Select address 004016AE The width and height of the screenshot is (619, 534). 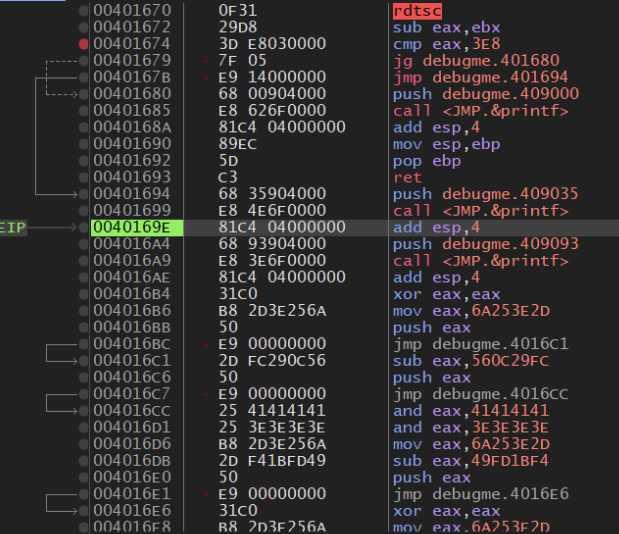(132, 277)
